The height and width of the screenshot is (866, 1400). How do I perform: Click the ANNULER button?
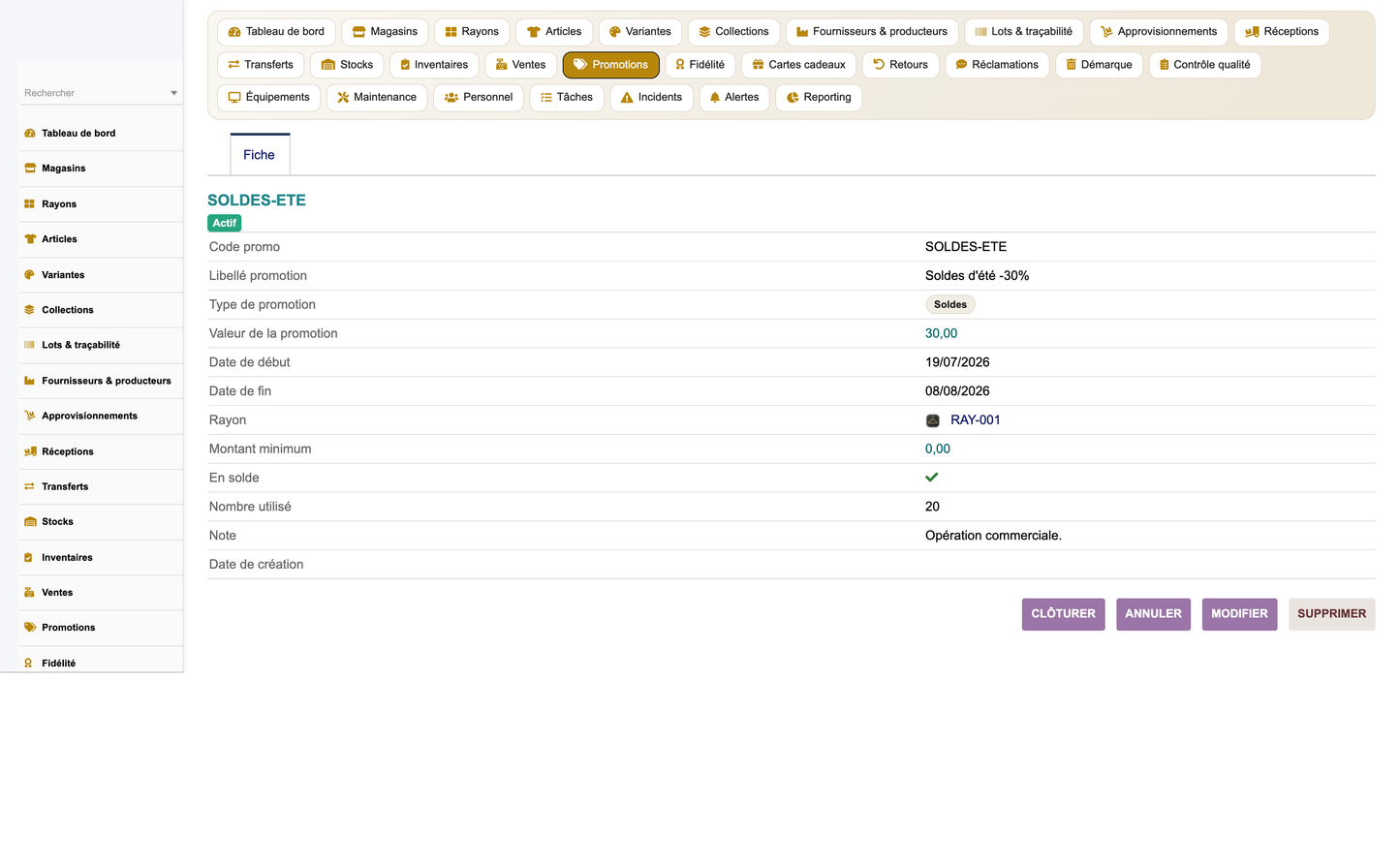click(1153, 614)
